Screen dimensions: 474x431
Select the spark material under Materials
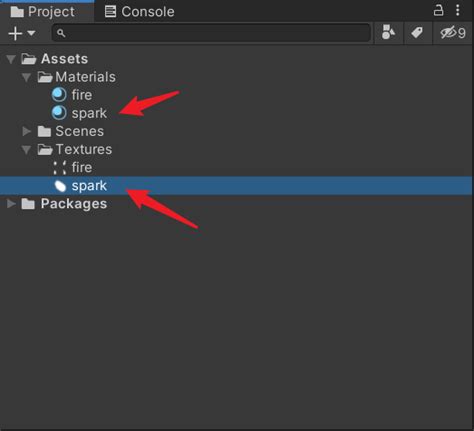pos(79,113)
